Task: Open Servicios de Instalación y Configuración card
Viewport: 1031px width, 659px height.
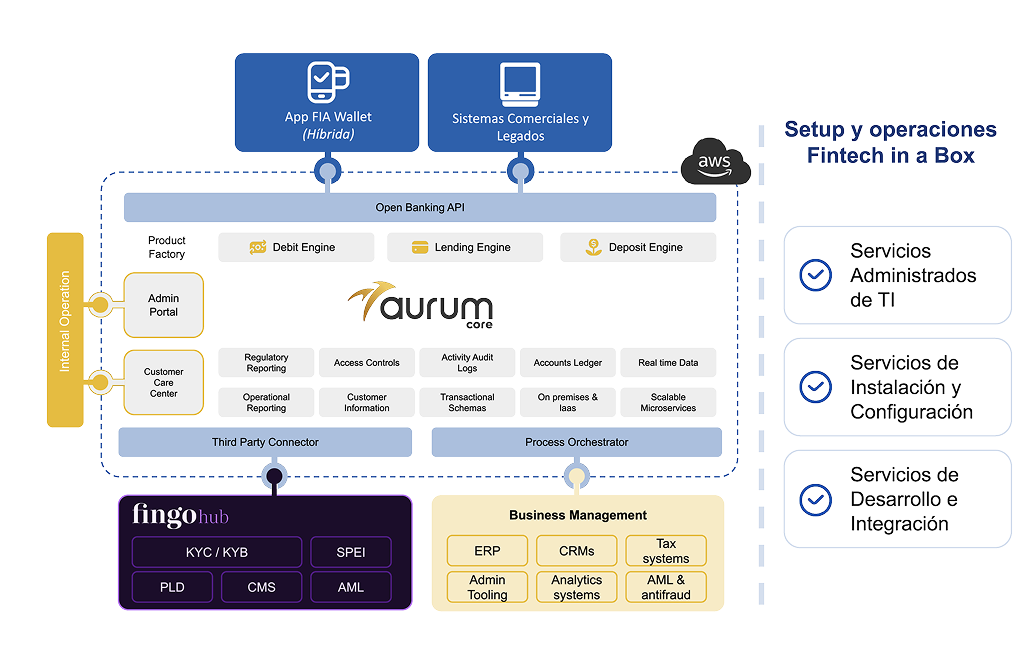Action: coord(898,387)
